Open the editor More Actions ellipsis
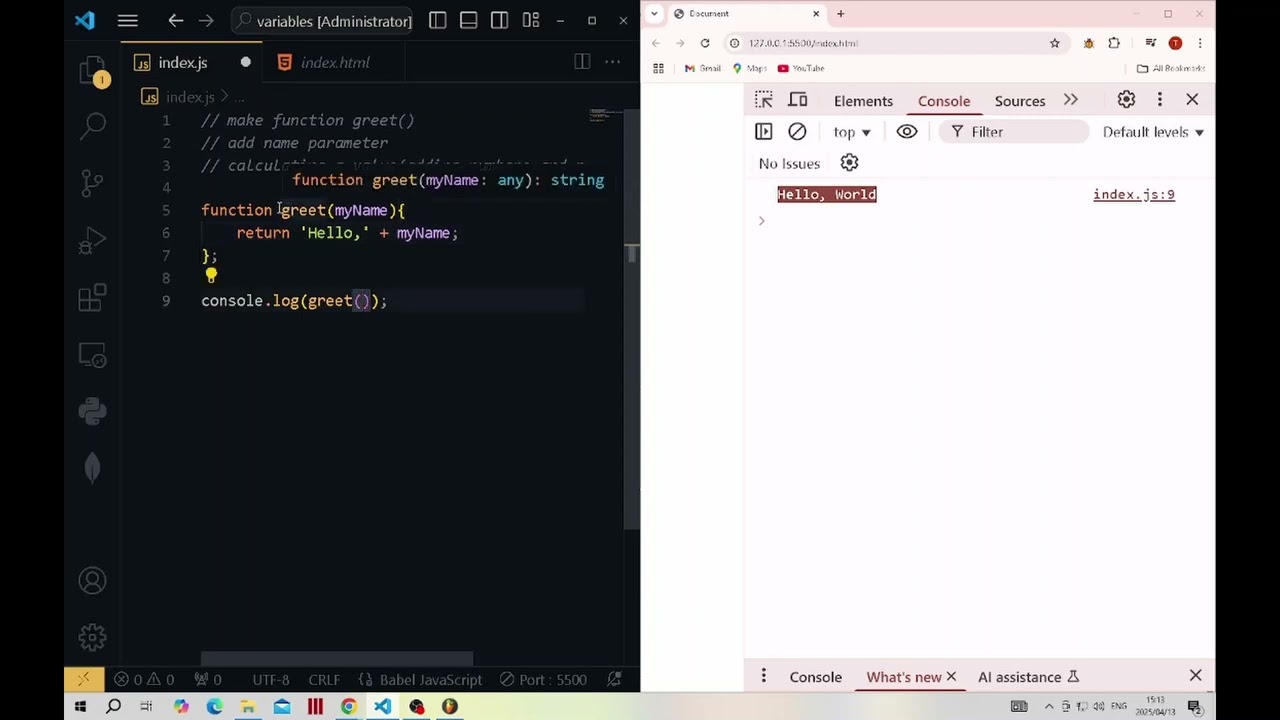Viewport: 1280px width, 720px height. [x=612, y=62]
